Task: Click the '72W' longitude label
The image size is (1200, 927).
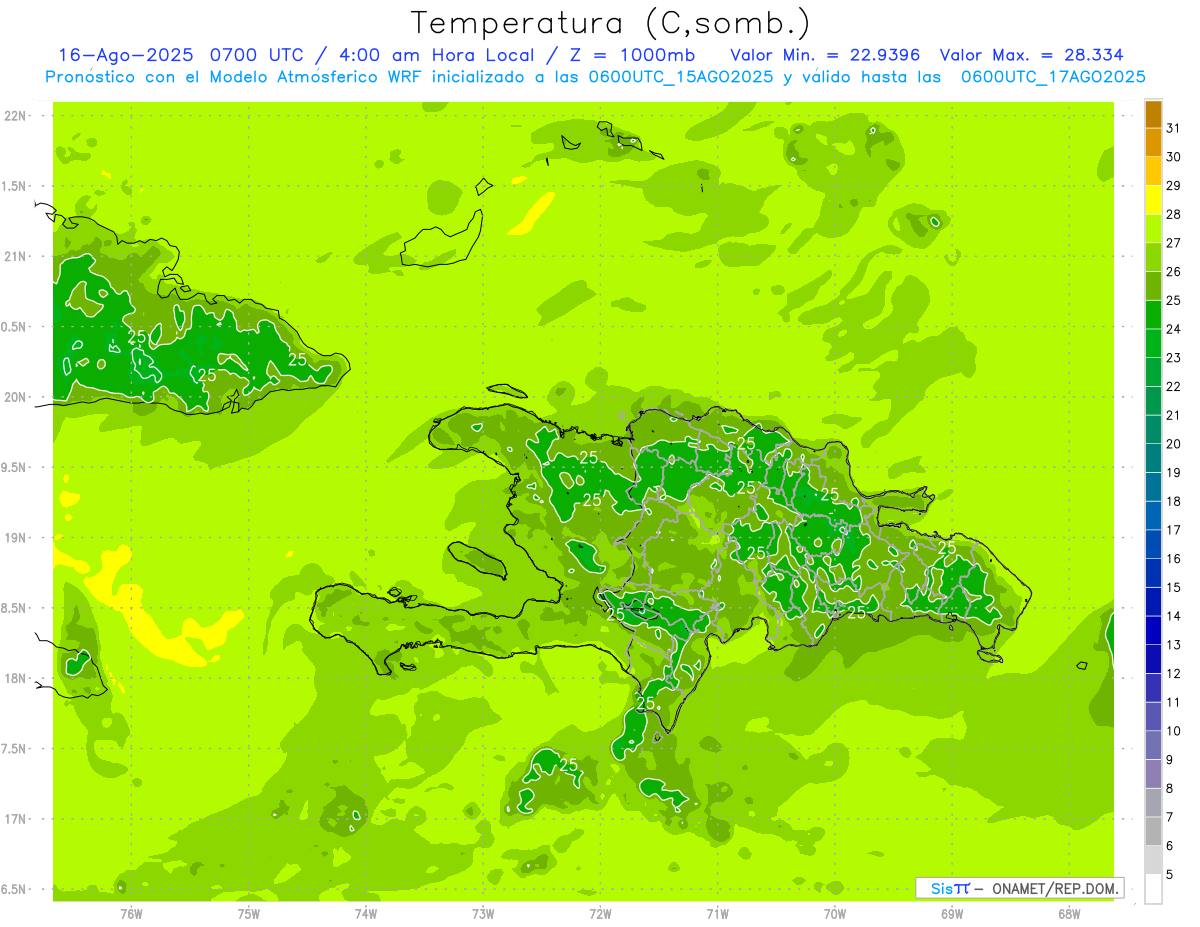Action: coord(600,914)
